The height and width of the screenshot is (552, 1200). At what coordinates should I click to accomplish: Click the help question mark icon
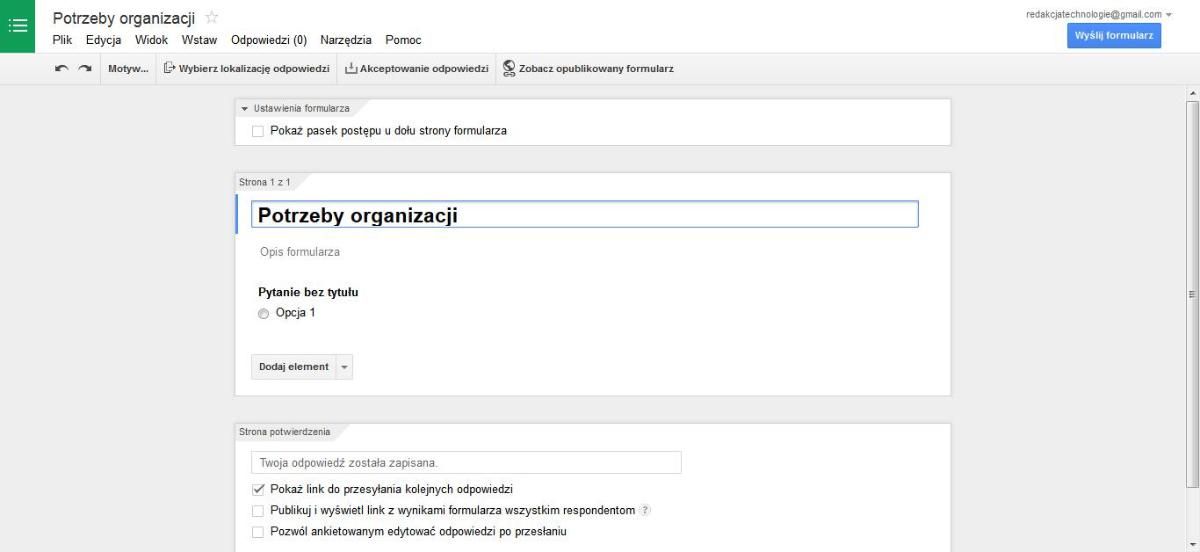pos(645,510)
